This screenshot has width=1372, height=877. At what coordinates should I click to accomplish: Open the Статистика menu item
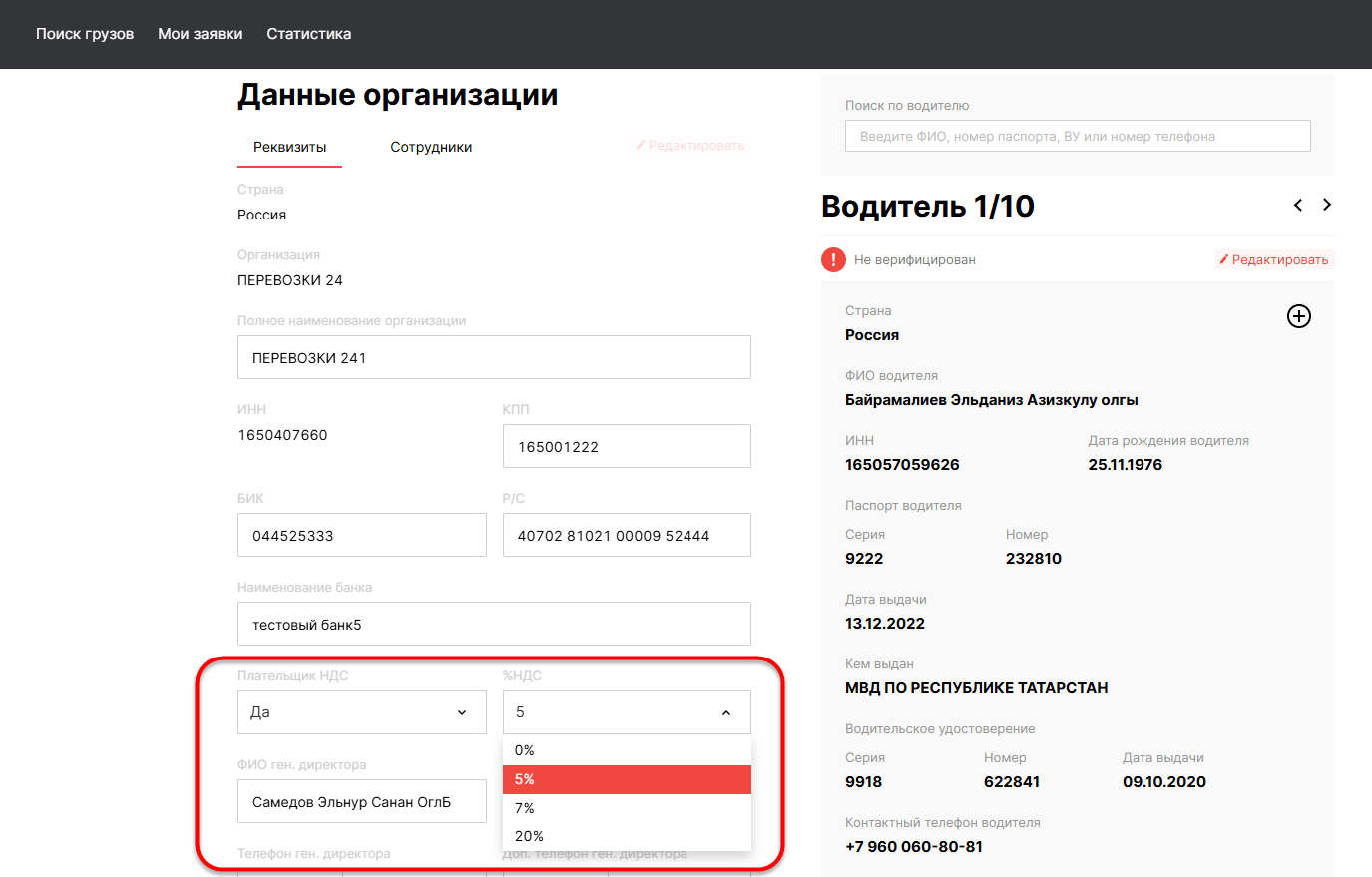(x=309, y=34)
